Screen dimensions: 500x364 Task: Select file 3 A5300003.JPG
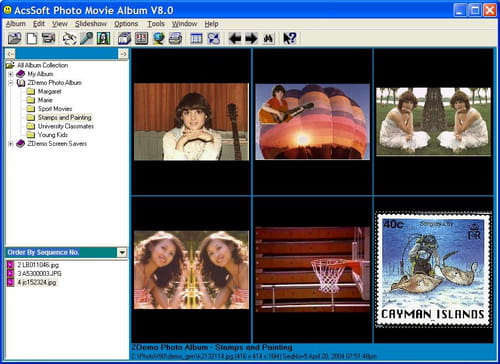pos(39,274)
